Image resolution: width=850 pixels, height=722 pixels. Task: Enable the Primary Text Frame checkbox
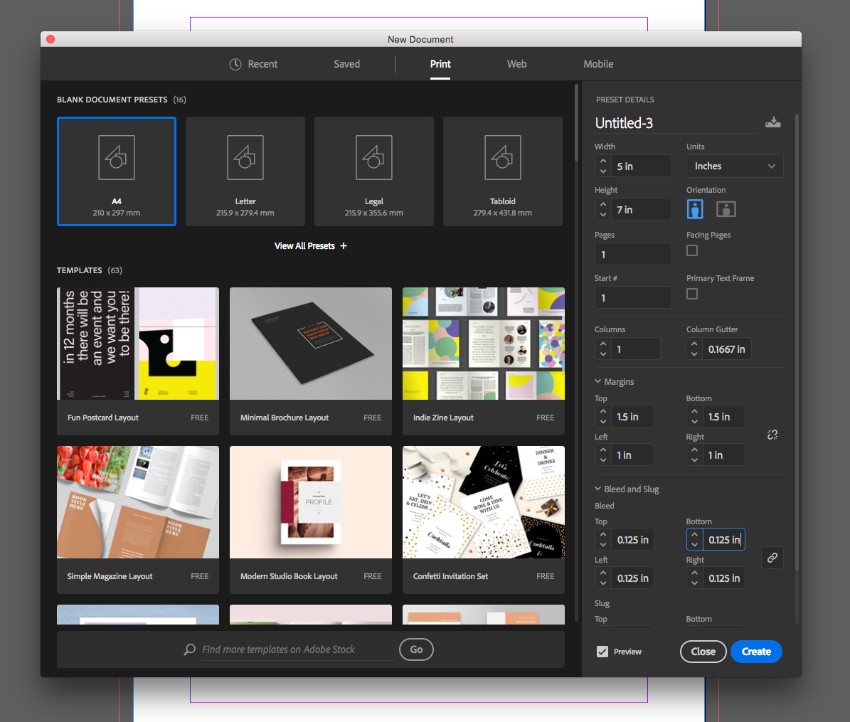(692, 294)
